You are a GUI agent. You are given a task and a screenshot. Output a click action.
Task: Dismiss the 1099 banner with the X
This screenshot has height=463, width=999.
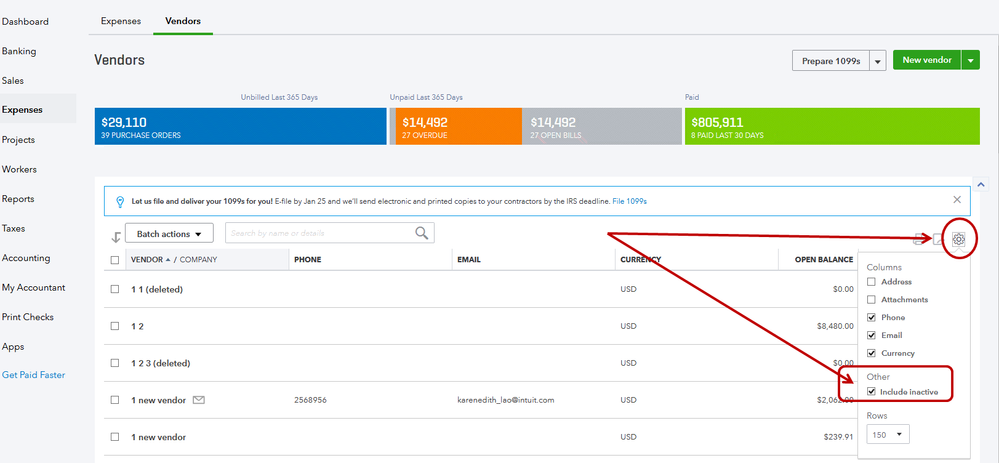tap(957, 199)
